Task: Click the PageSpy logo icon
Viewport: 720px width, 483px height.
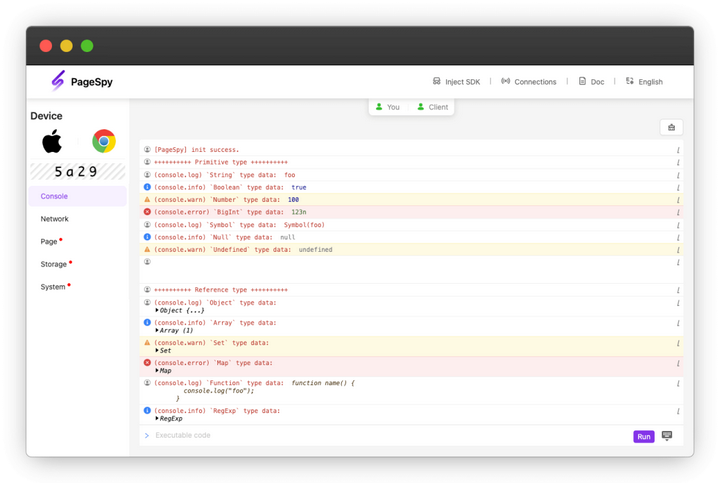Action: [58, 81]
